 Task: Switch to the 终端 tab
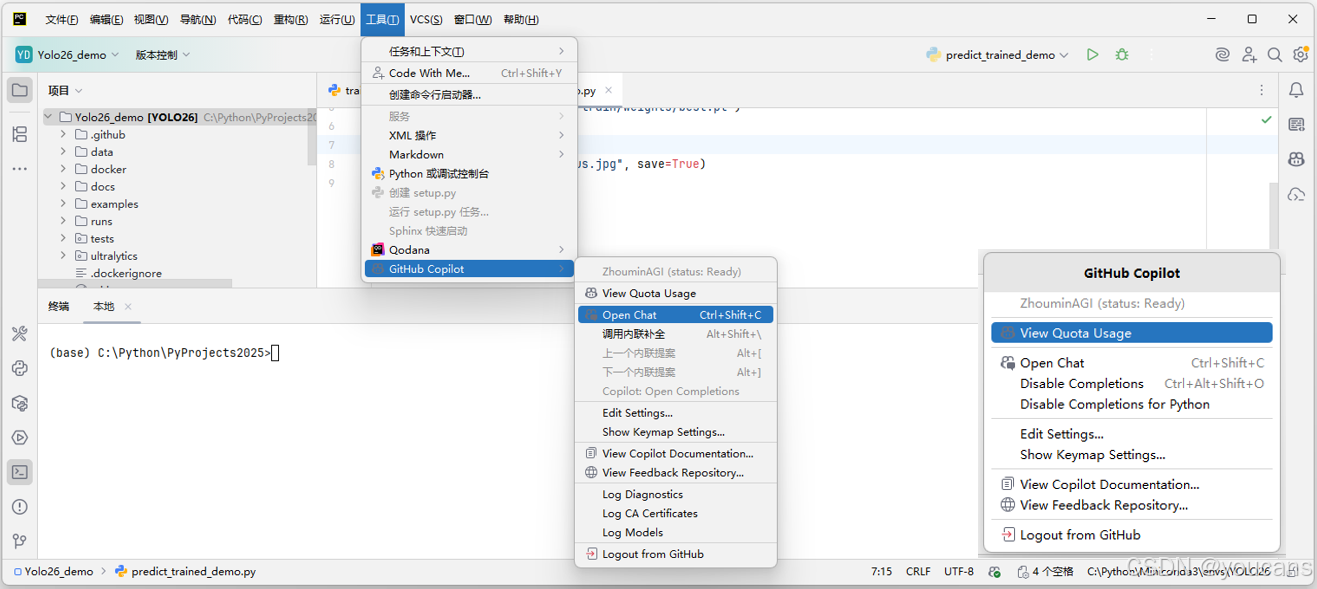tap(59, 307)
